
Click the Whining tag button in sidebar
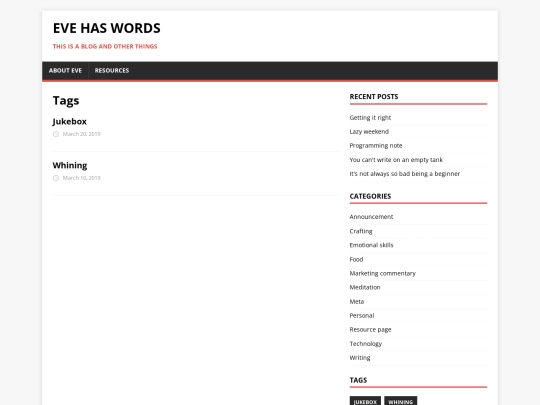pyautogui.click(x=401, y=401)
